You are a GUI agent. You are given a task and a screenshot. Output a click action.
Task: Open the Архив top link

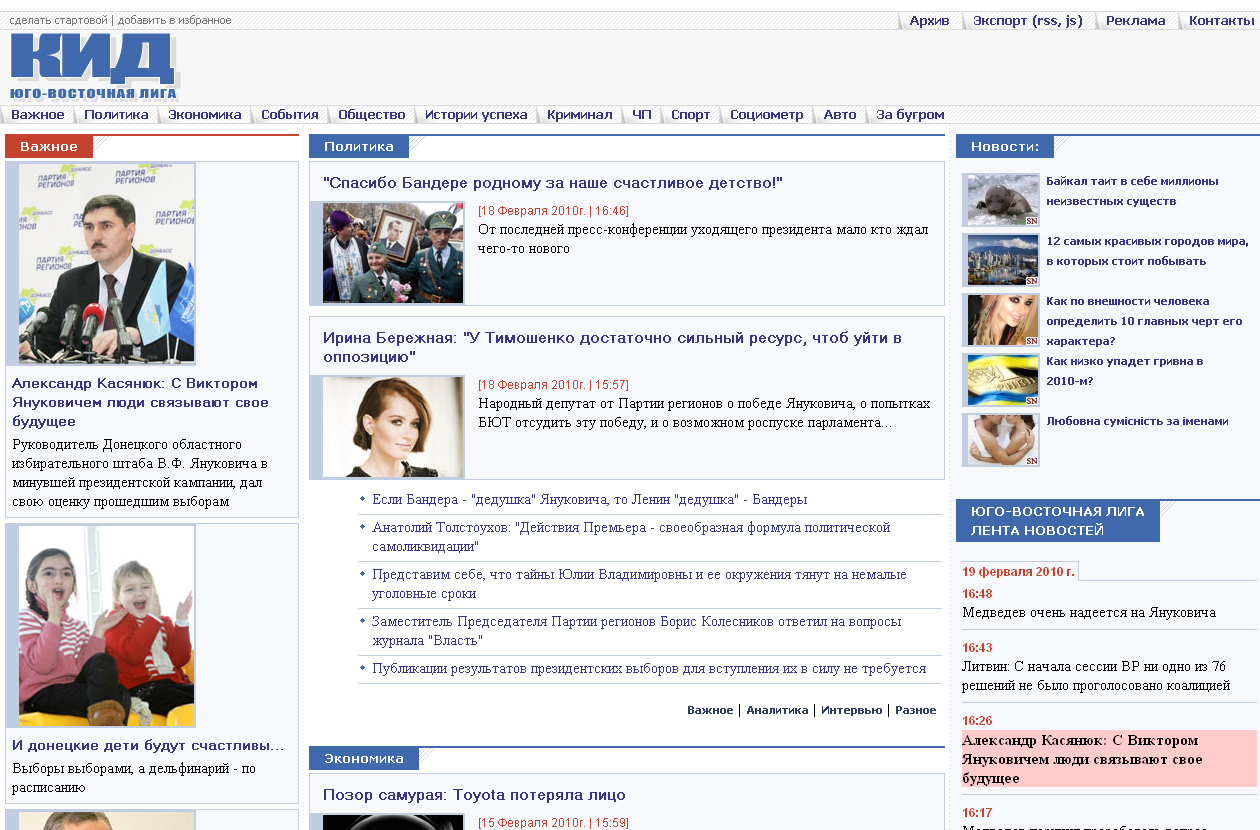[929, 21]
